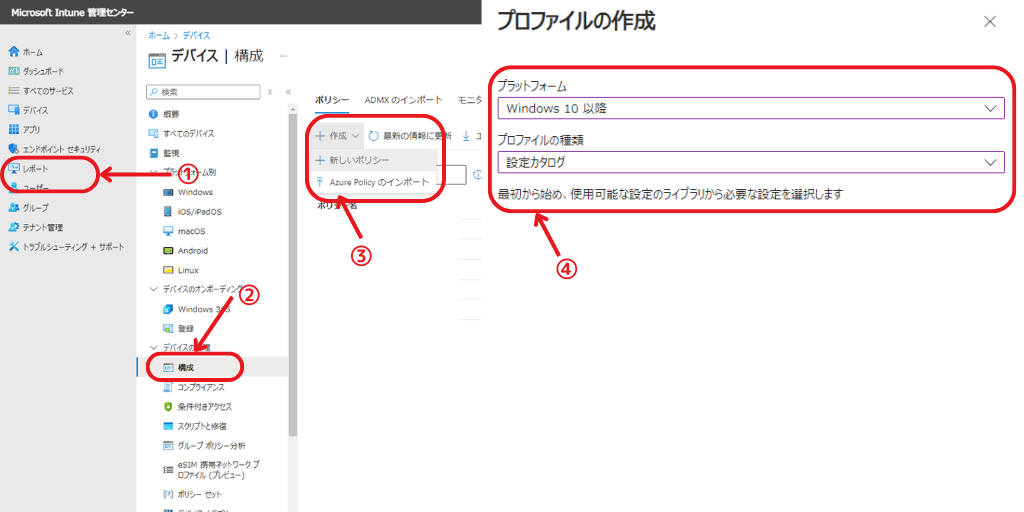This screenshot has width=1024, height=512.
Task: Open the 作成 dropdown button
Action: pyautogui.click(x=337, y=136)
